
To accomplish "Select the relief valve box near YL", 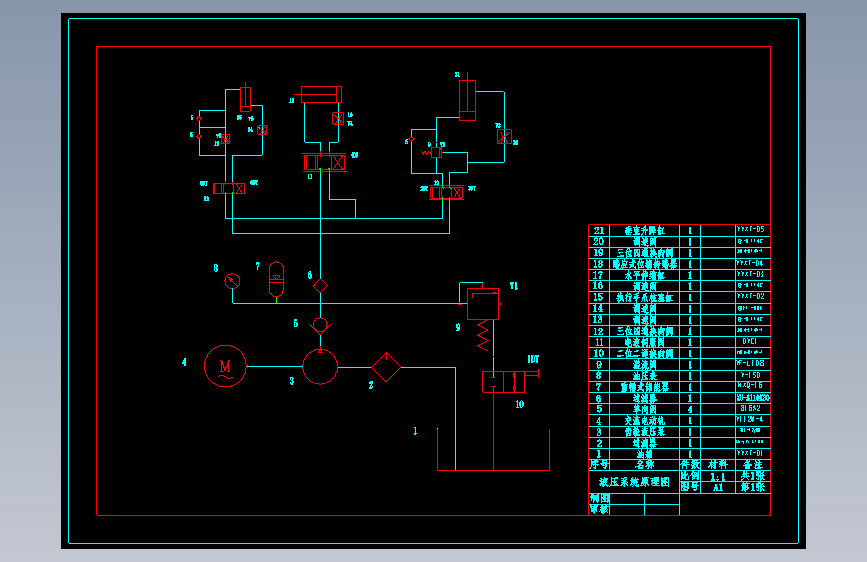I will pos(483,304).
